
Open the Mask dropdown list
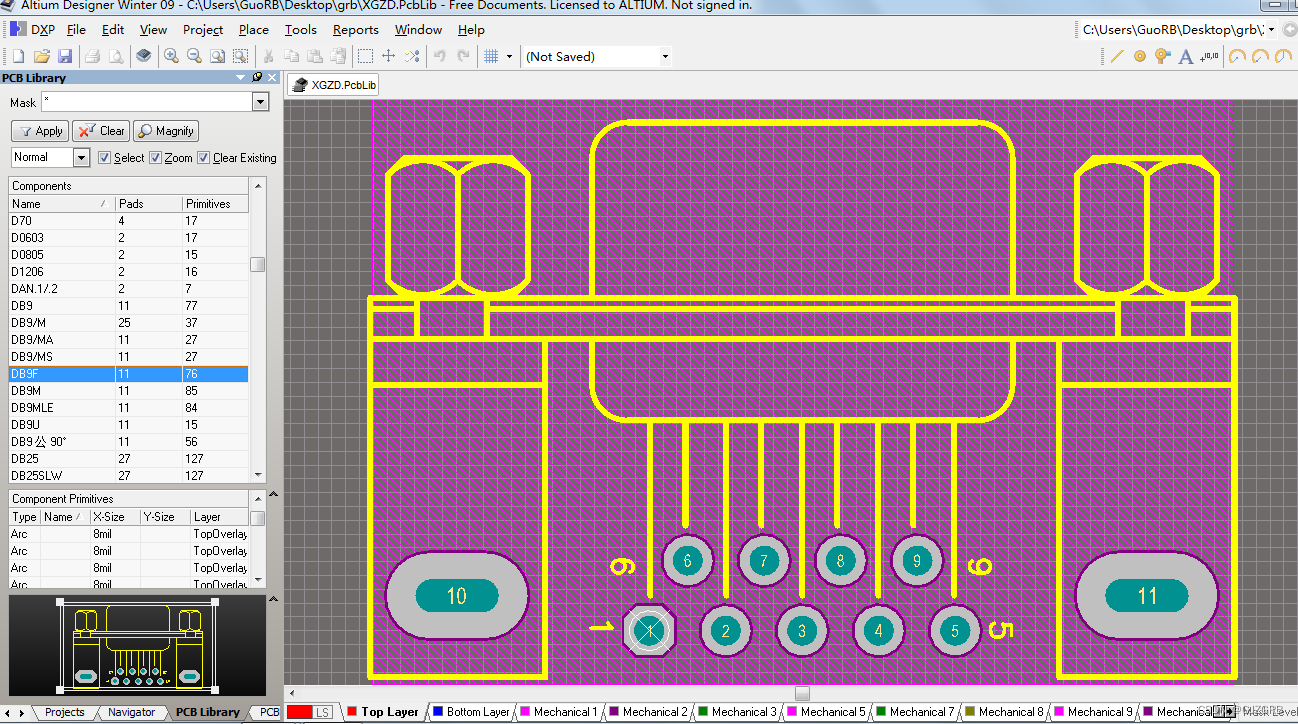(260, 101)
